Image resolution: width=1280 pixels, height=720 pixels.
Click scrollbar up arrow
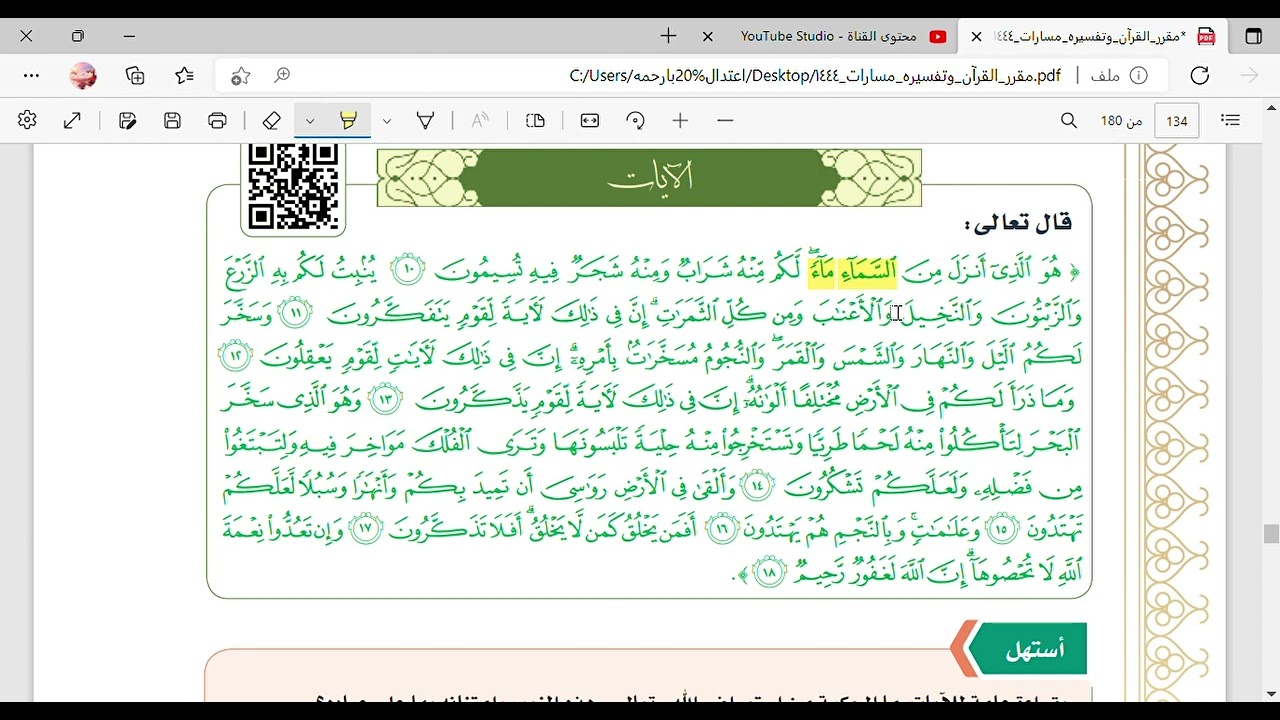click(x=1271, y=106)
